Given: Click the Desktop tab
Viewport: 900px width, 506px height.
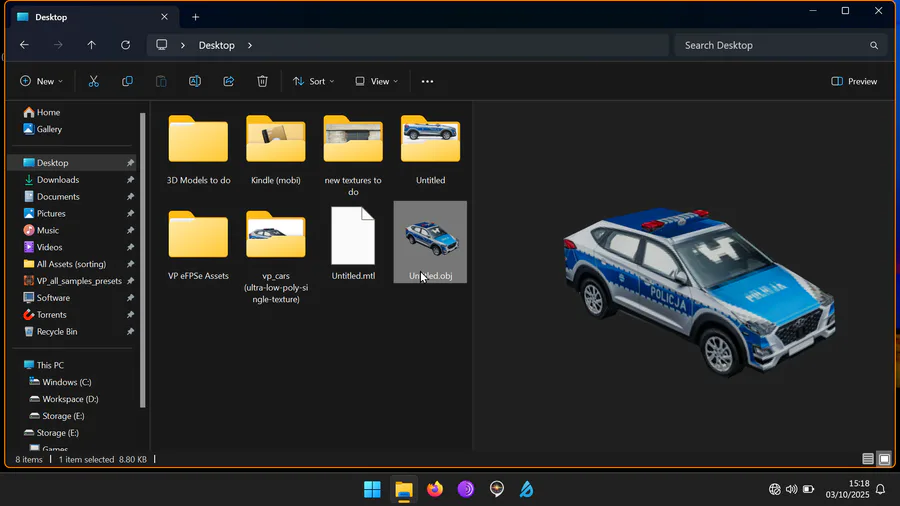Looking at the screenshot, I should pos(95,17).
